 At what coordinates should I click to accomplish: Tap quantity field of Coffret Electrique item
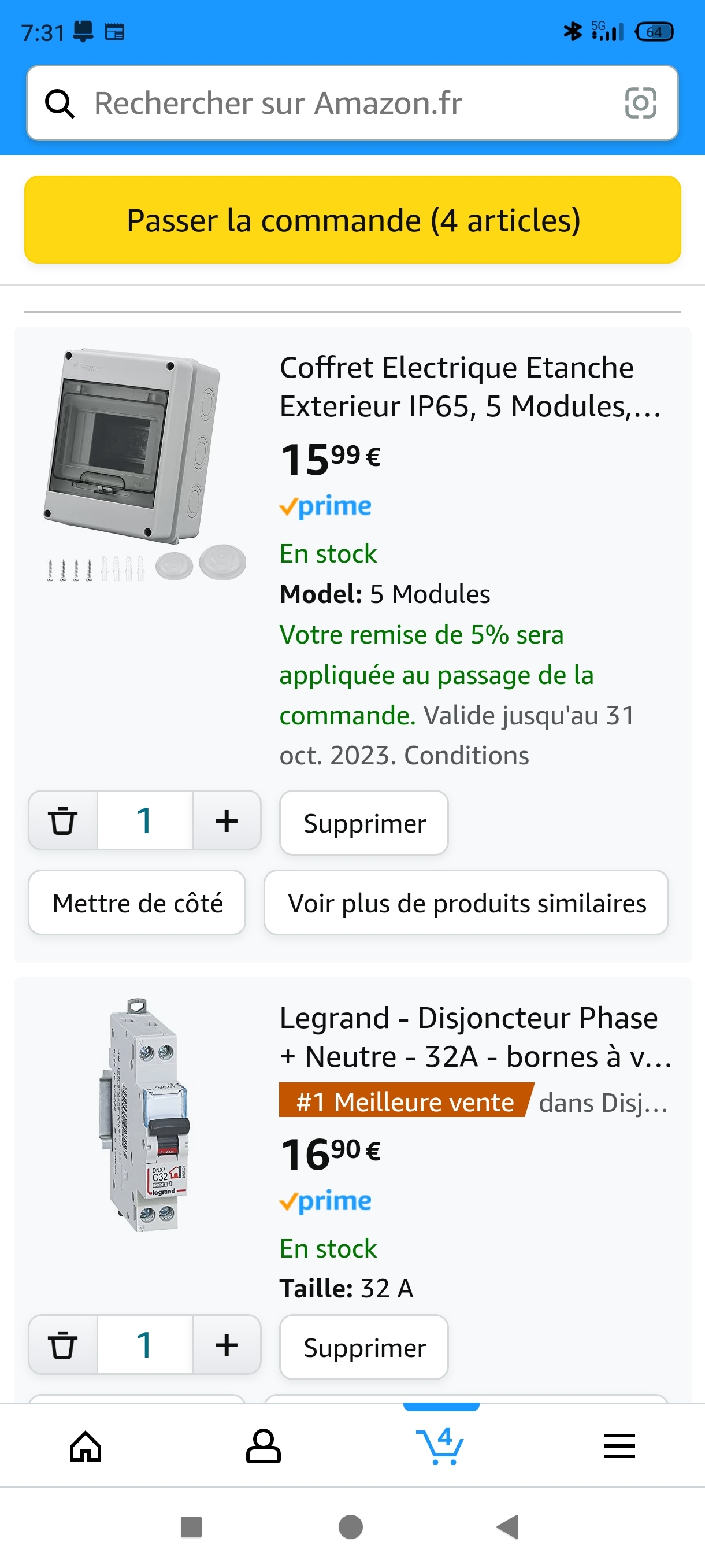coord(145,820)
